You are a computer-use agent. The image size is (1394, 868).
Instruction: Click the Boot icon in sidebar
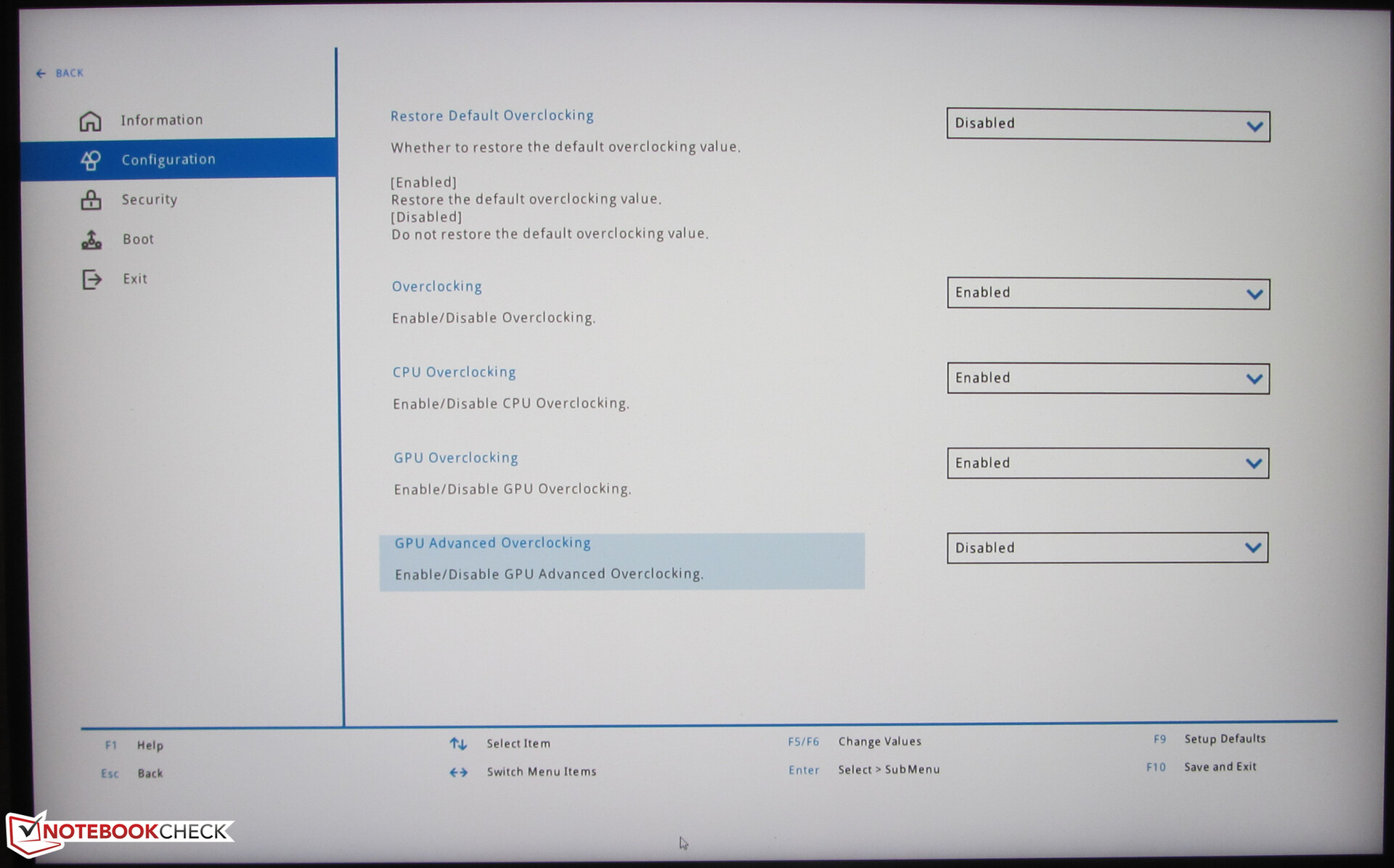(91, 239)
